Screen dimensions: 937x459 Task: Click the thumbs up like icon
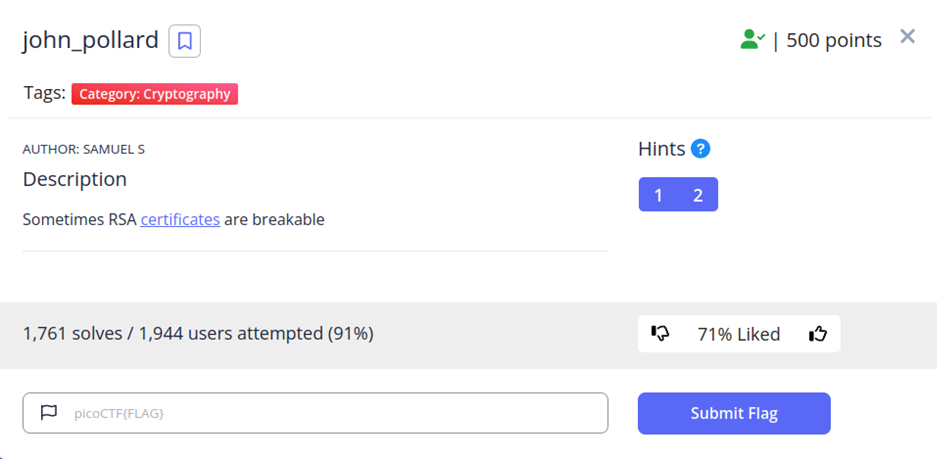pos(819,334)
